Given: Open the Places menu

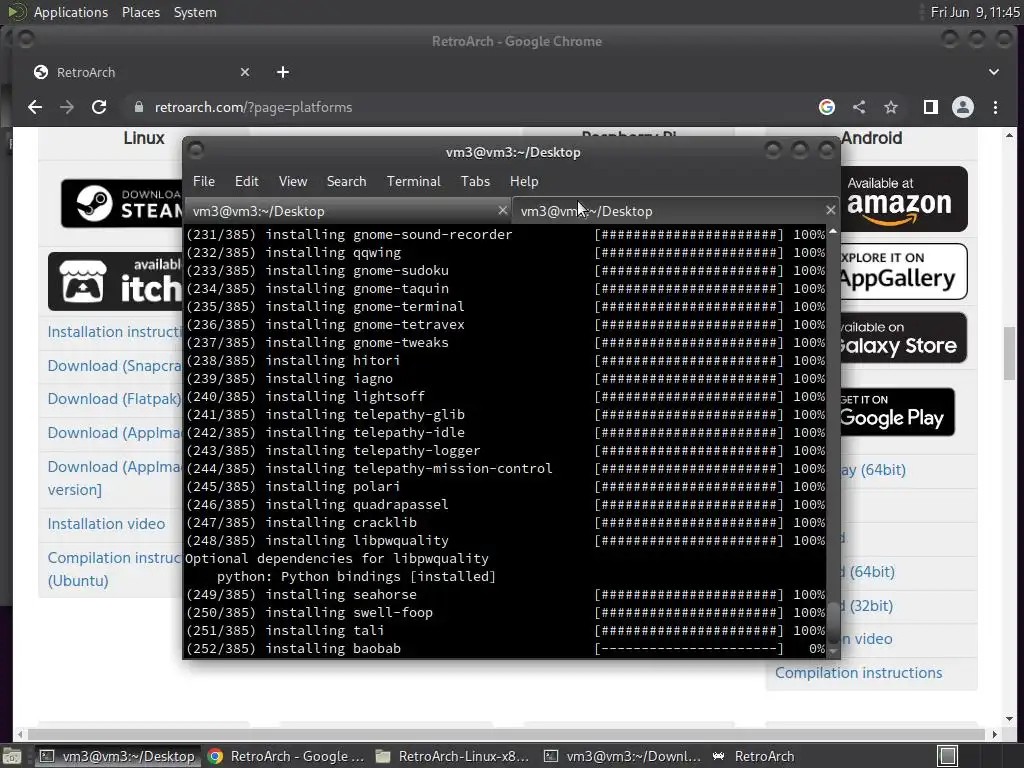Looking at the screenshot, I should coord(140,12).
